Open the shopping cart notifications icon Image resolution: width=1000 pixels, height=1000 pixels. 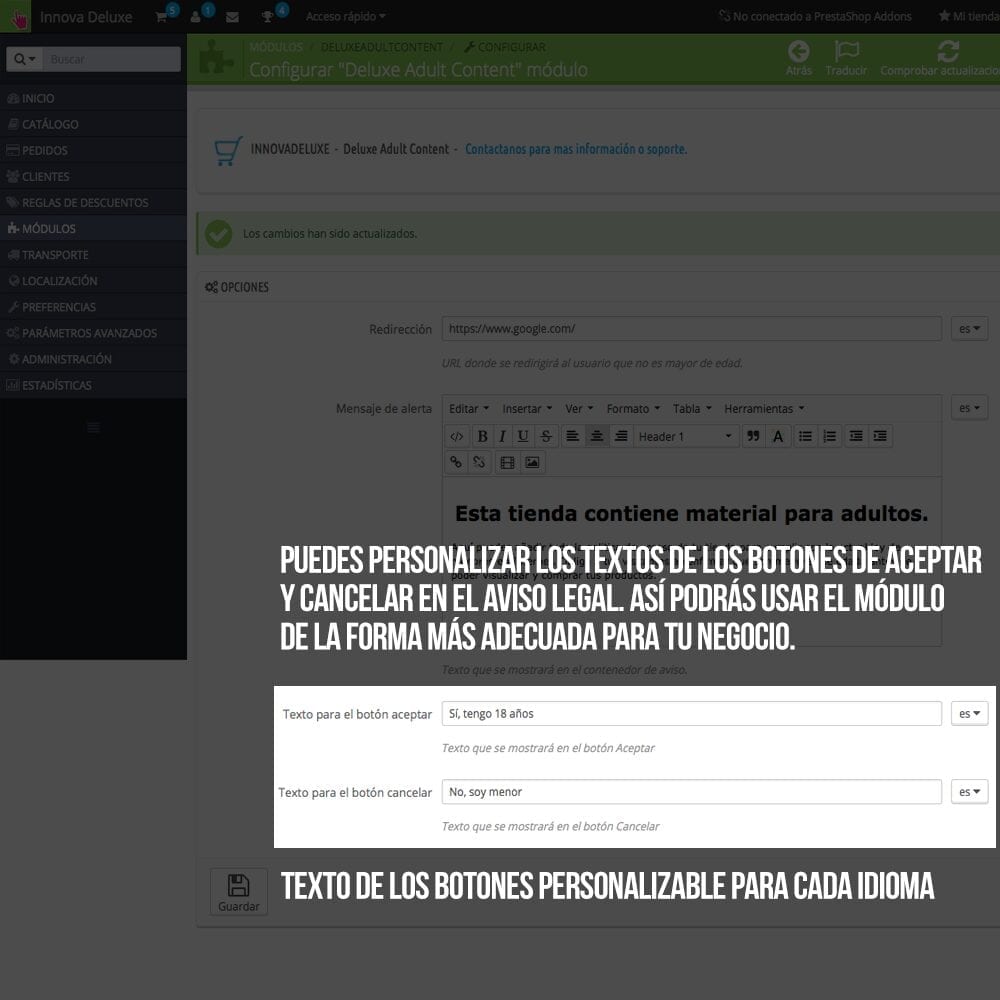point(162,16)
